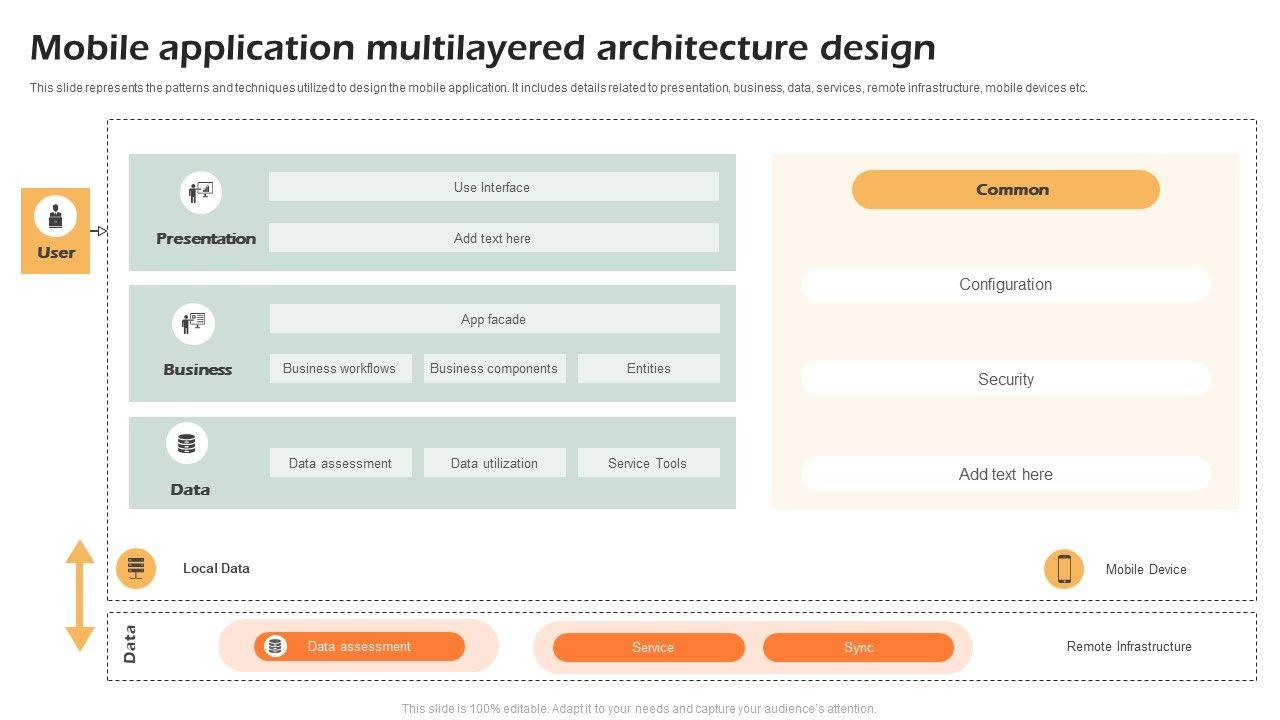Click the Business workflows box
1280x720 pixels.
tap(340, 368)
